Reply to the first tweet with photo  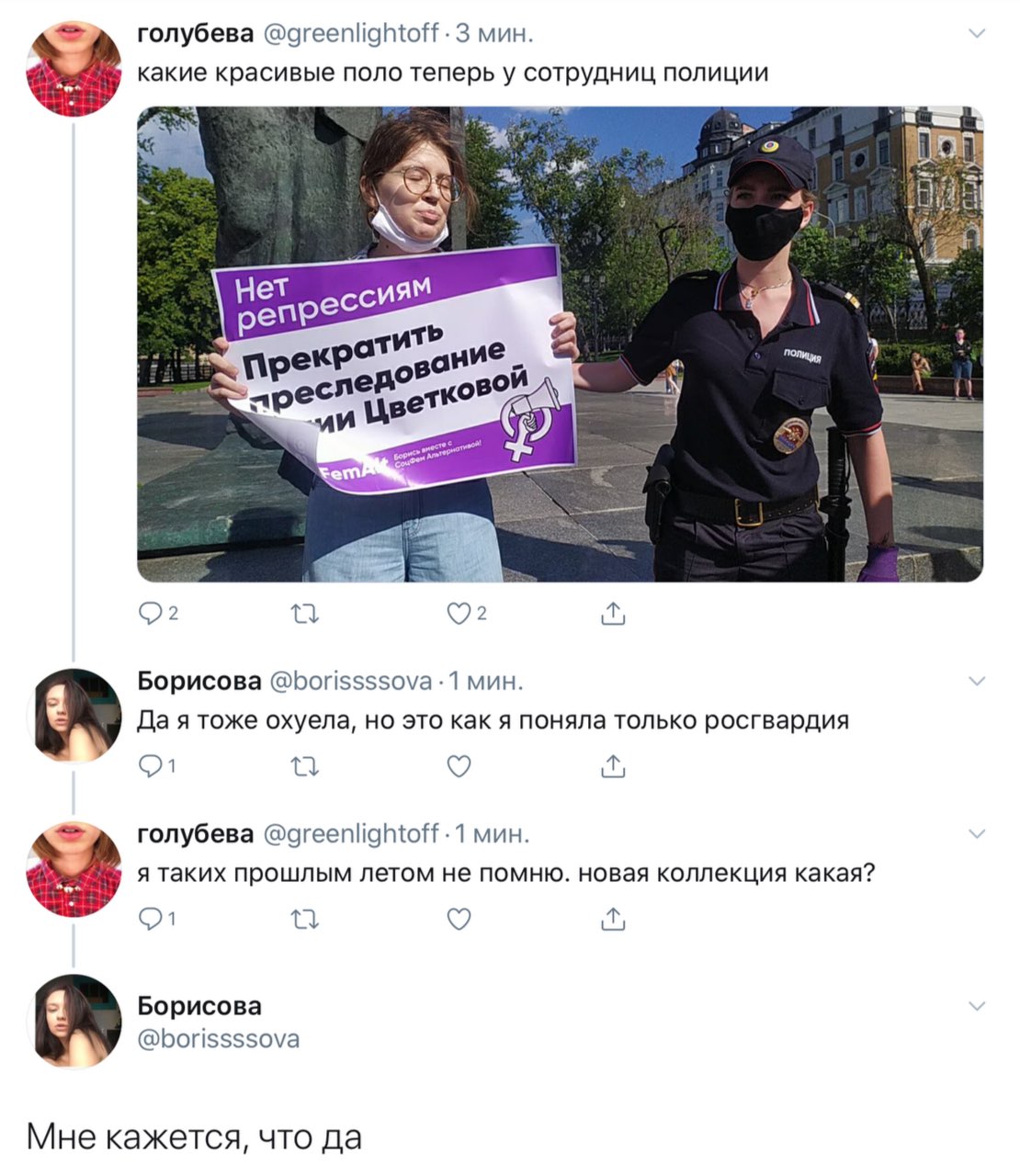[157, 615]
